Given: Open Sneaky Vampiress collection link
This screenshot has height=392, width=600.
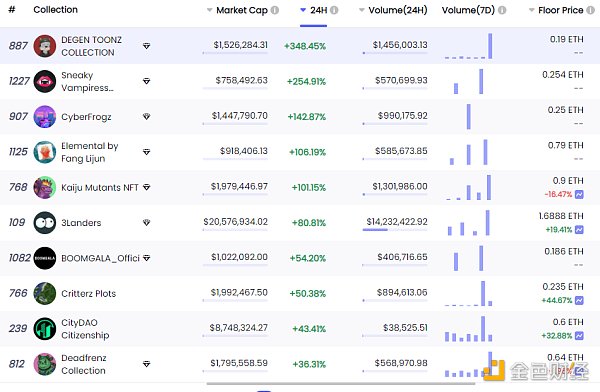Looking at the screenshot, I should pyautogui.click(x=88, y=81).
